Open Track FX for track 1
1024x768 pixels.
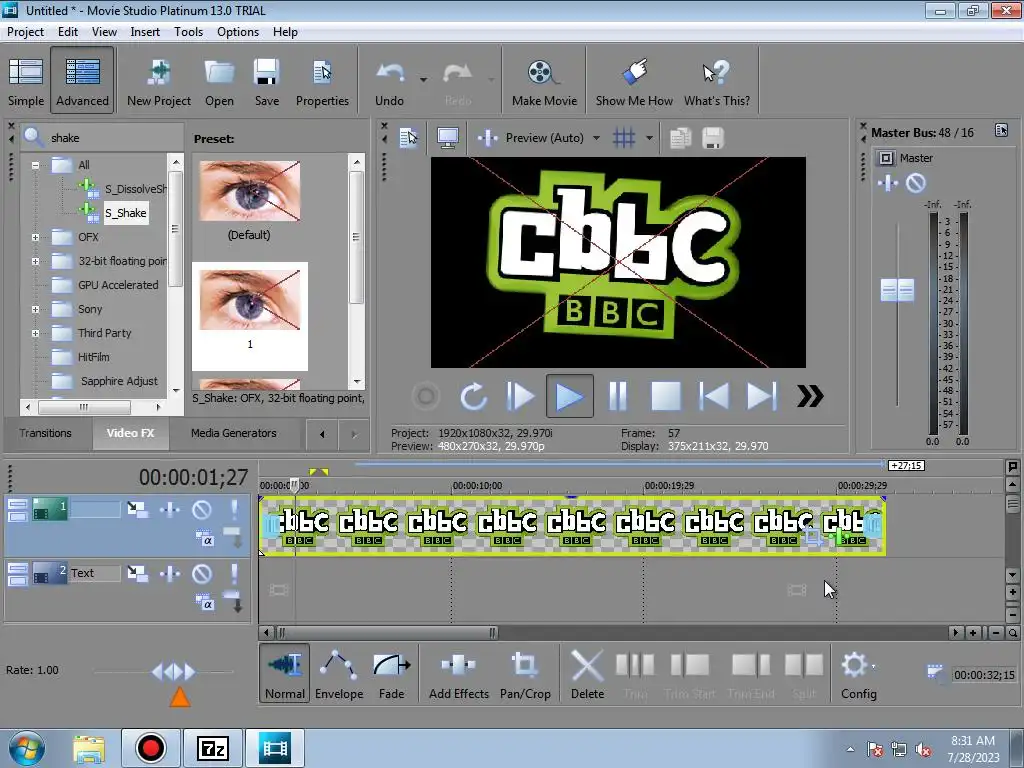pyautogui.click(x=170, y=509)
